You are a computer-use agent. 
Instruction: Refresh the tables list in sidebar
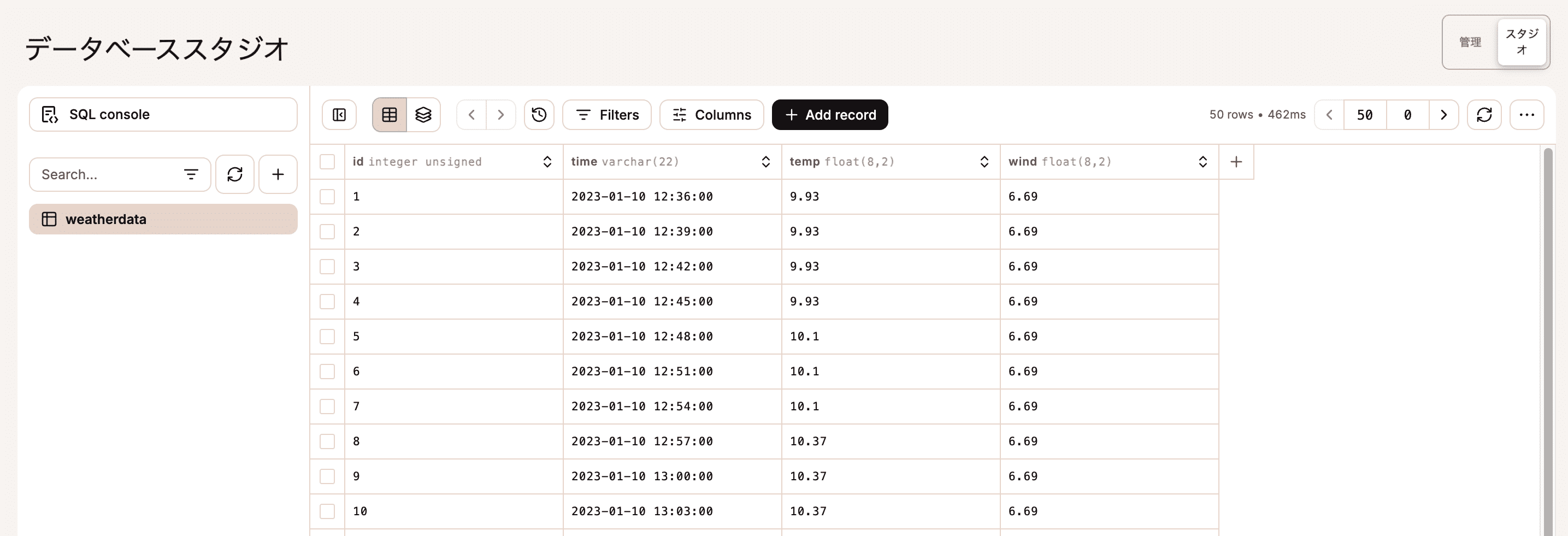pyautogui.click(x=235, y=175)
